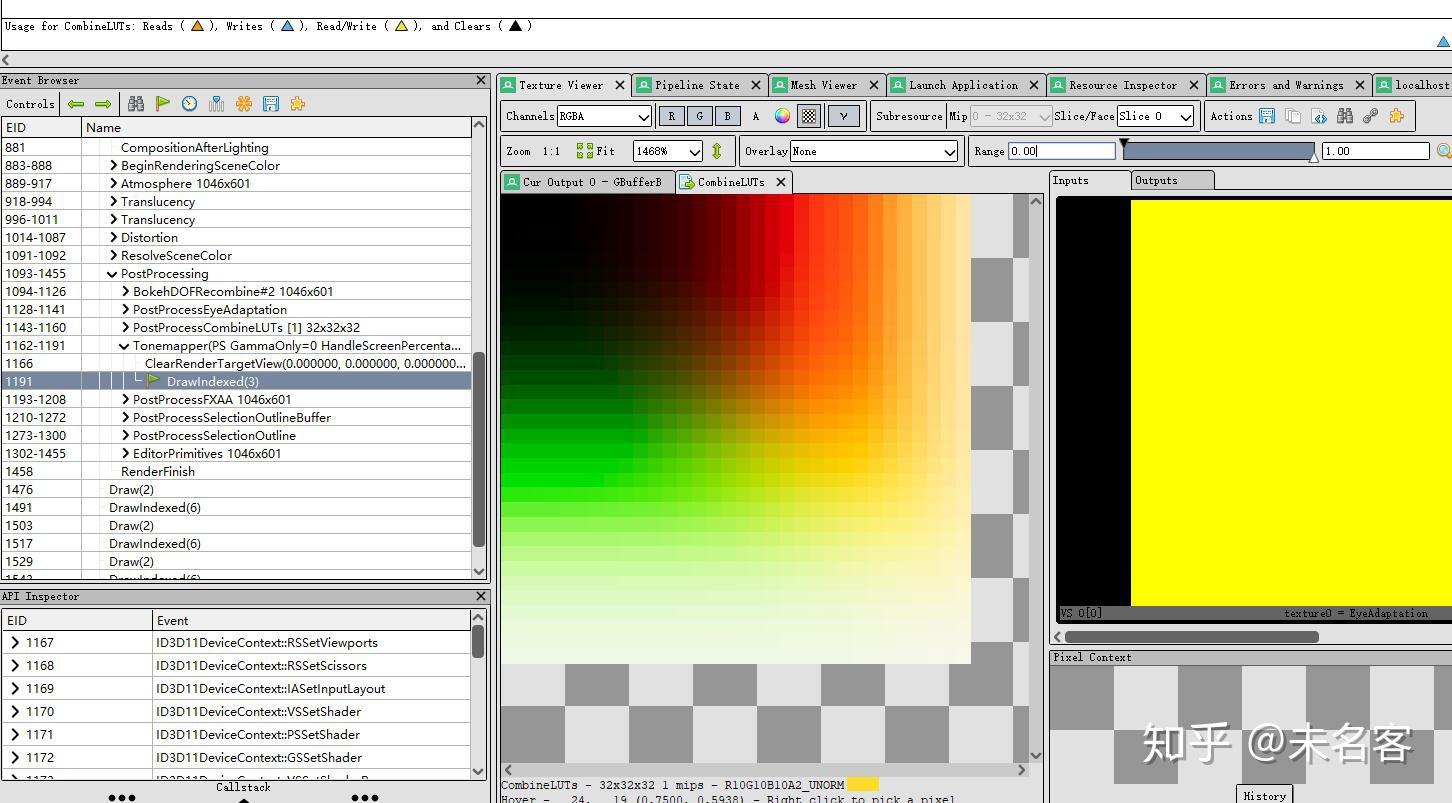The height and width of the screenshot is (803, 1452).
Task: Toggle the checkerboard alpha background button
Action: (808, 116)
